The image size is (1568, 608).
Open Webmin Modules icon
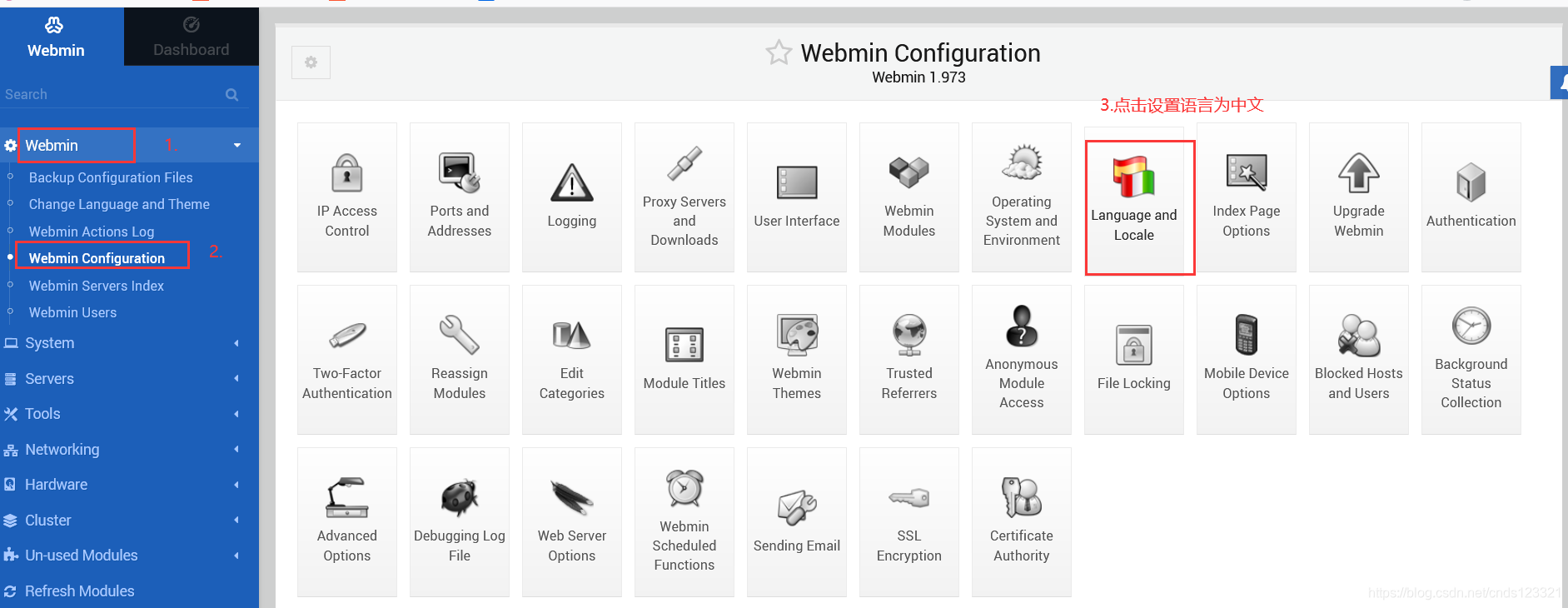coord(909,197)
